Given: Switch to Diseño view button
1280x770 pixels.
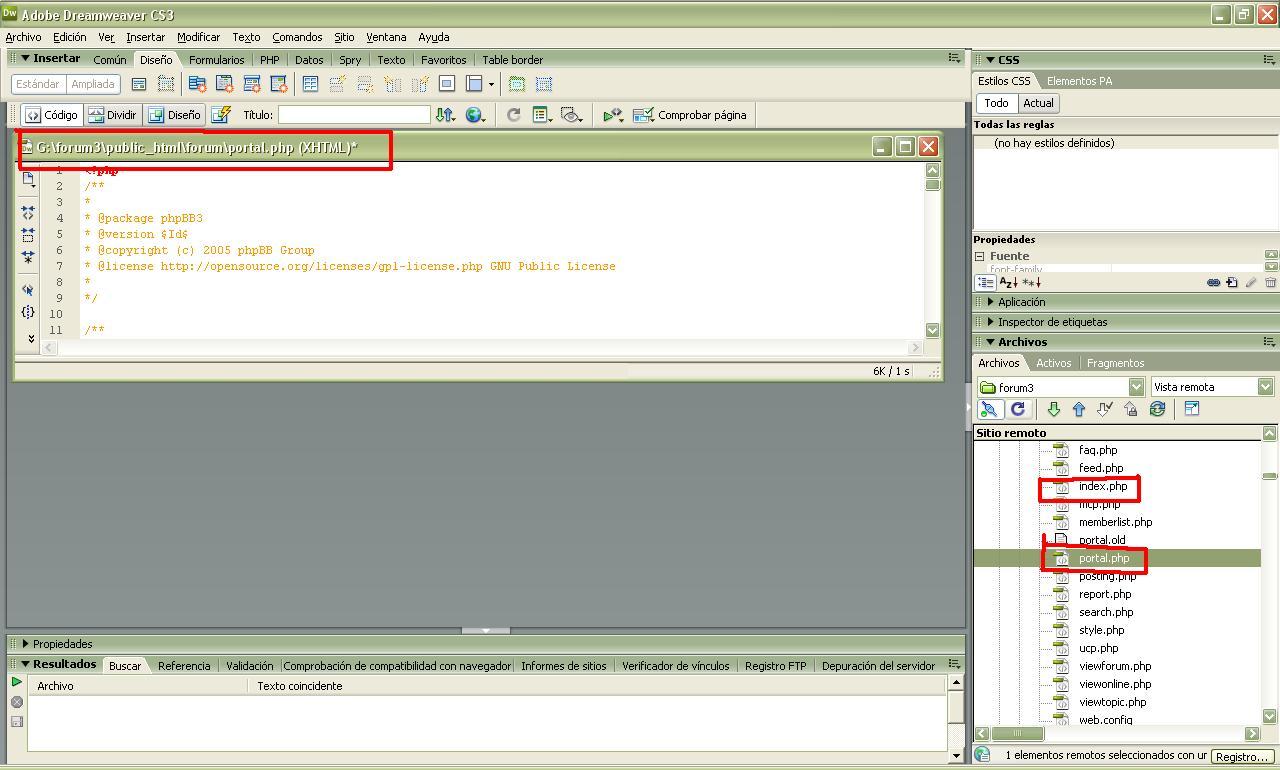Looking at the screenshot, I should click(174, 115).
